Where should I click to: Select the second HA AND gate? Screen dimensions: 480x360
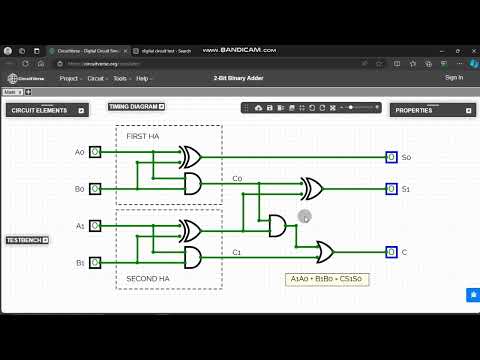pyautogui.click(x=193, y=257)
